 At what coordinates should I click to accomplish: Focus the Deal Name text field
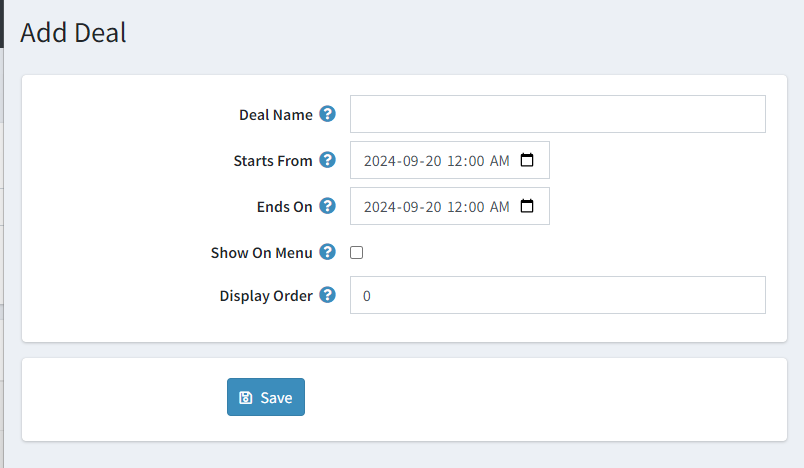(558, 114)
